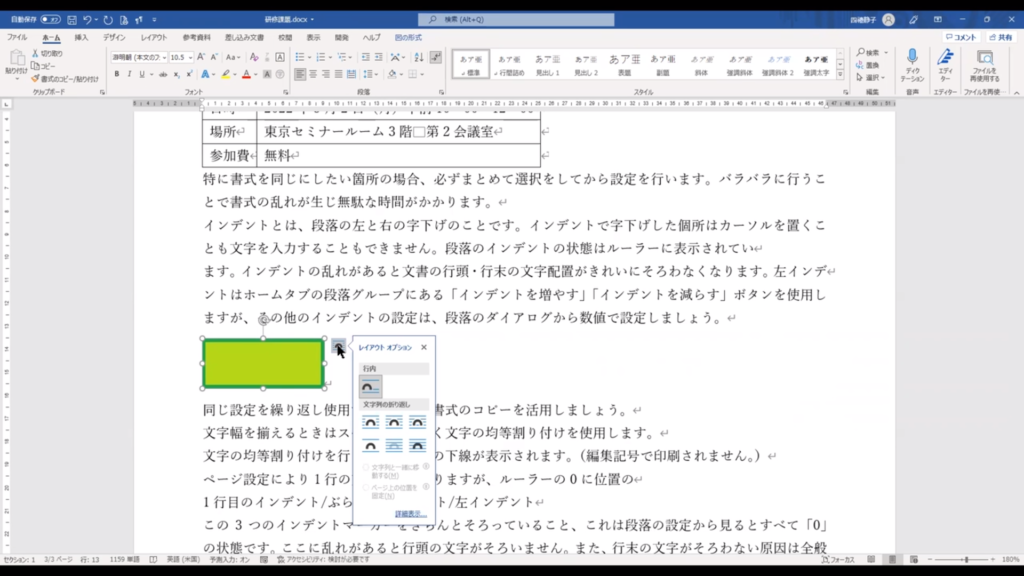Screen dimensions: 1024x576
Task: Select 行内 inline layout option icon
Action: [370, 387]
